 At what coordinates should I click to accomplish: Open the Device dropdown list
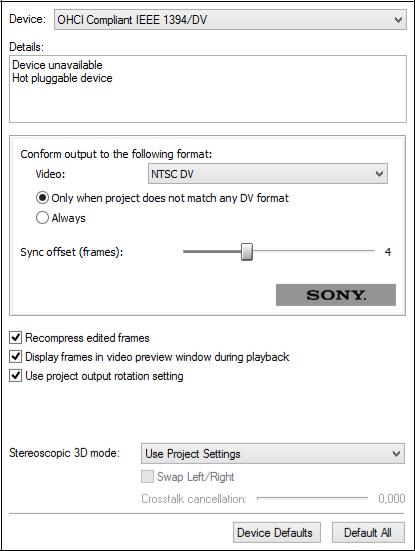(230, 20)
